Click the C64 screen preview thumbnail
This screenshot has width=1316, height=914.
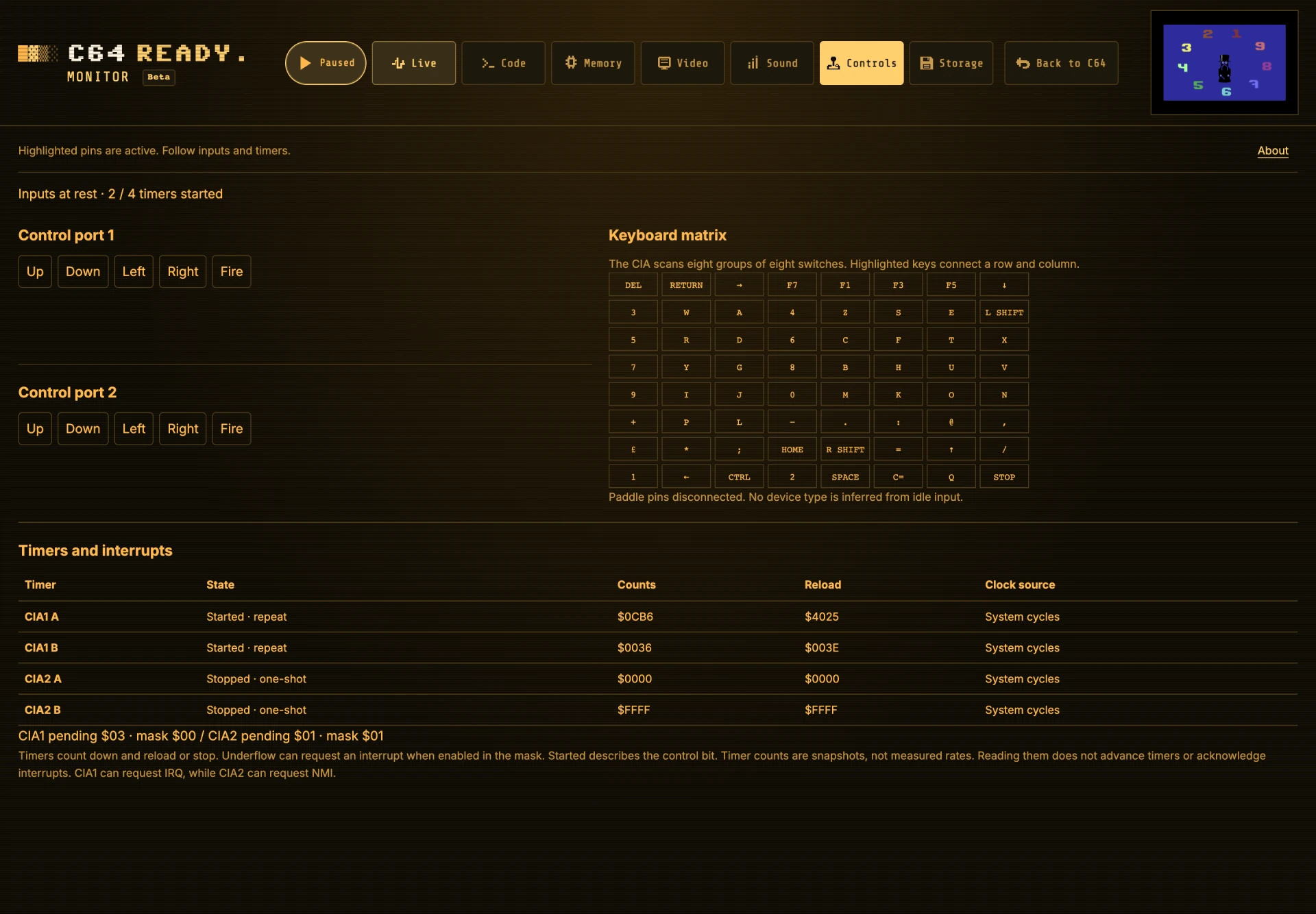click(1224, 62)
